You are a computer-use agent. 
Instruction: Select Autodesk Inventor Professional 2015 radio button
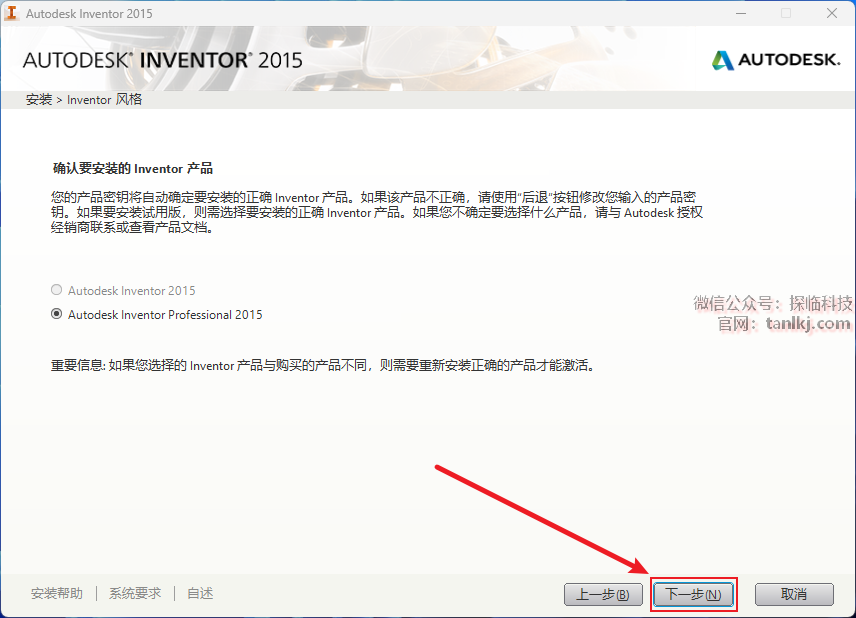pyautogui.click(x=56, y=314)
